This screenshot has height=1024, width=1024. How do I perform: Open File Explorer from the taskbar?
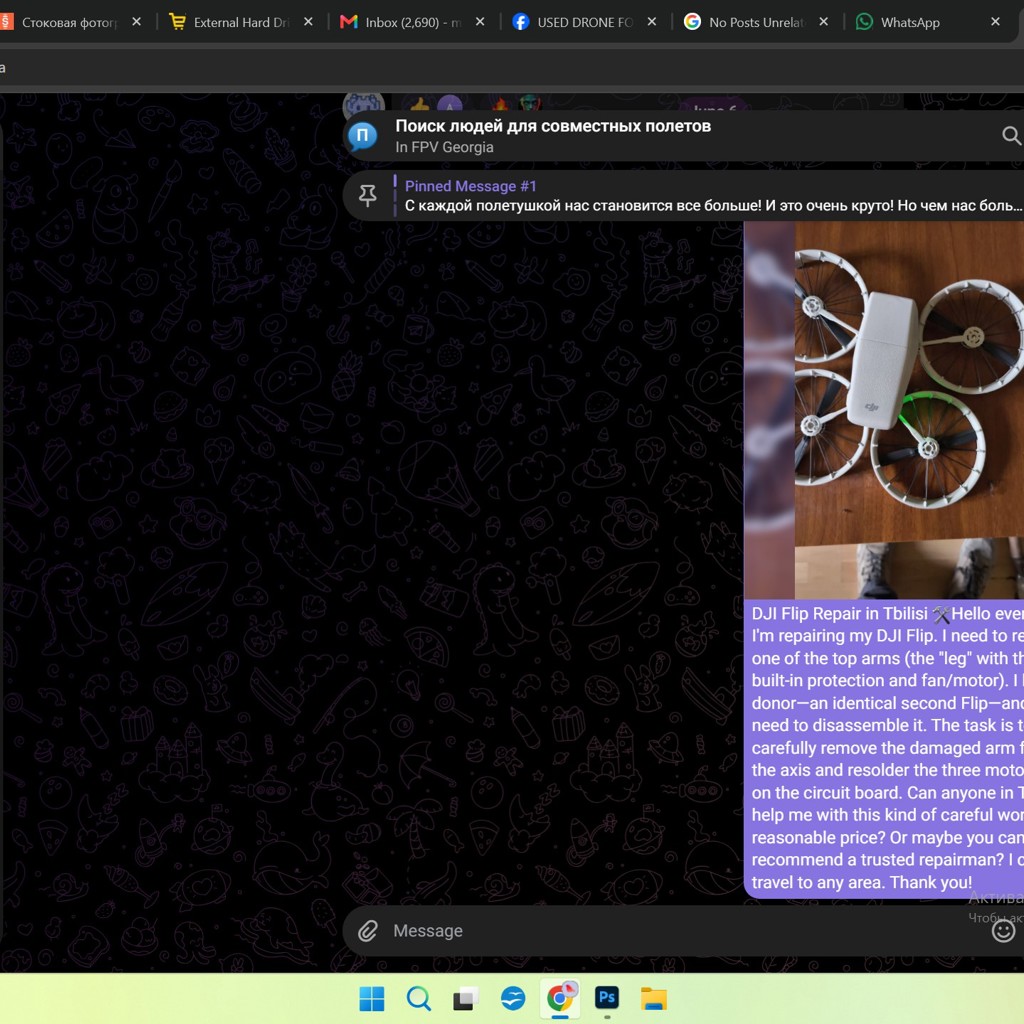(654, 999)
